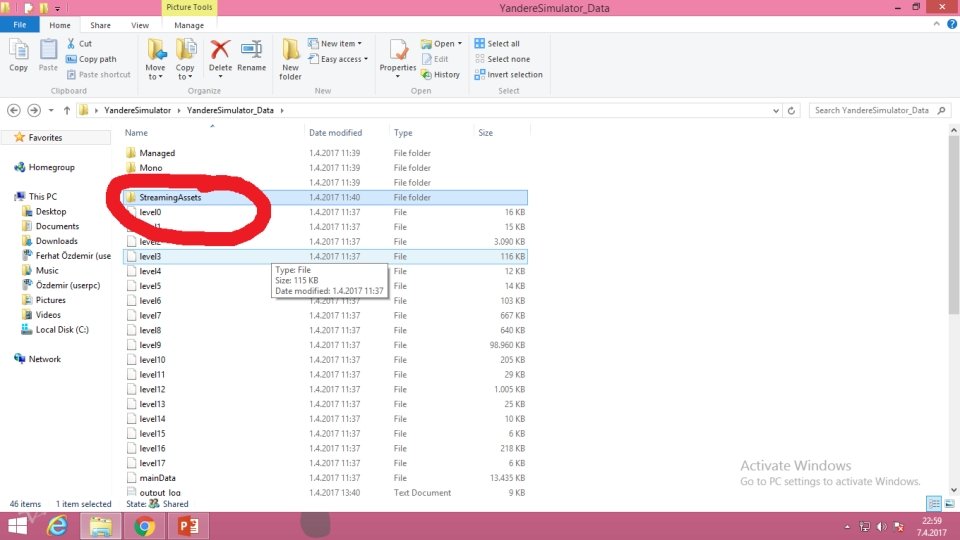The image size is (960, 540).
Task: Open Help with the question mark
Action: (952, 24)
